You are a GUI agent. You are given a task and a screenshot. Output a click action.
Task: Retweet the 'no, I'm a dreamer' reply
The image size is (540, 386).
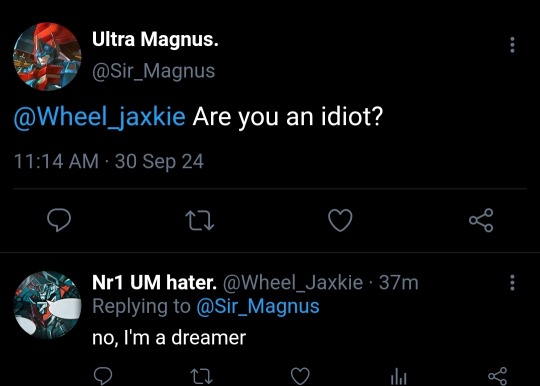[x=201, y=376]
